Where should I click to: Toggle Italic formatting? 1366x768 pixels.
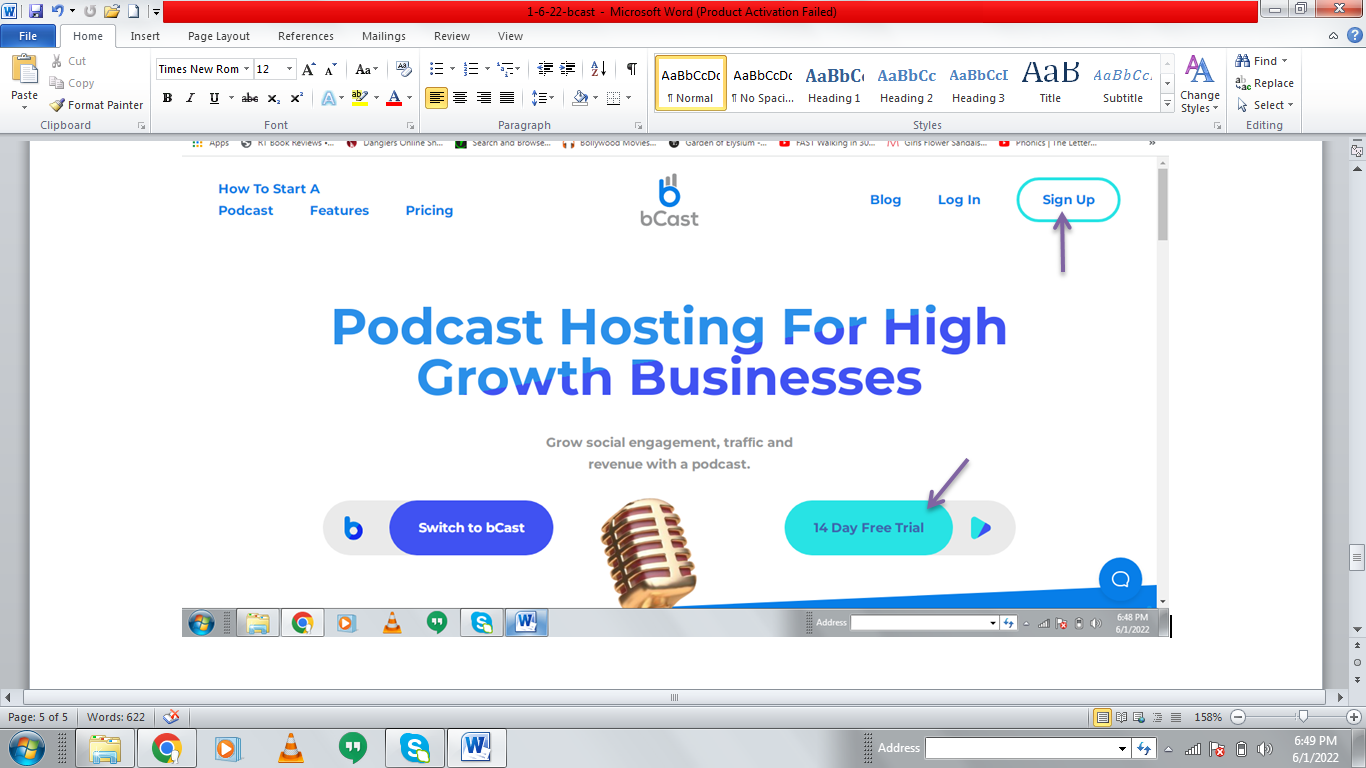pos(190,98)
